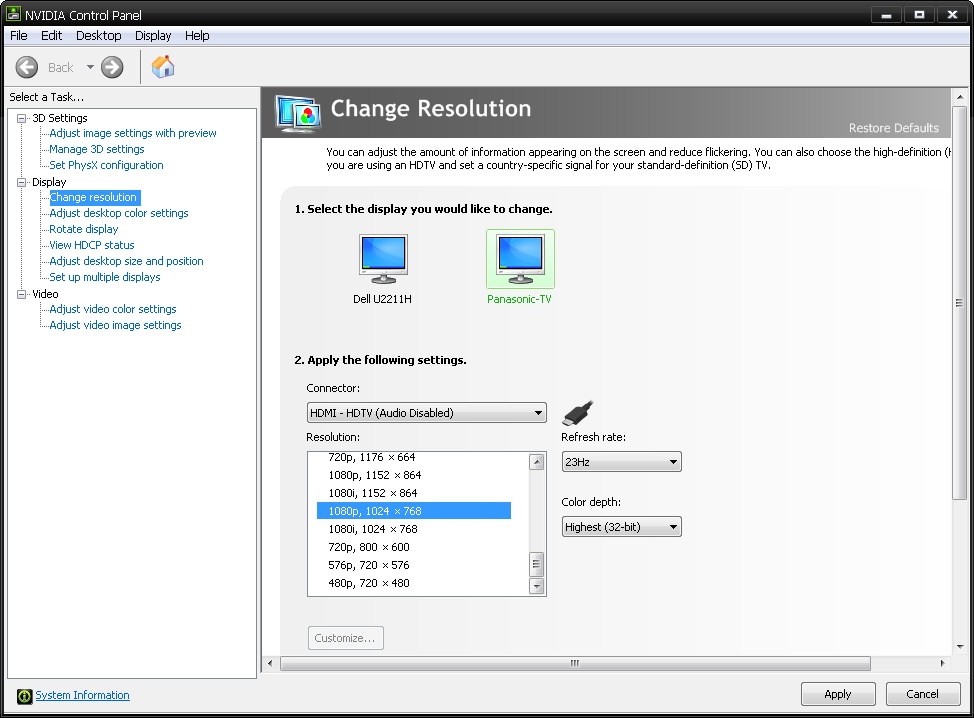Collapse the Video tree node

pos(22,294)
